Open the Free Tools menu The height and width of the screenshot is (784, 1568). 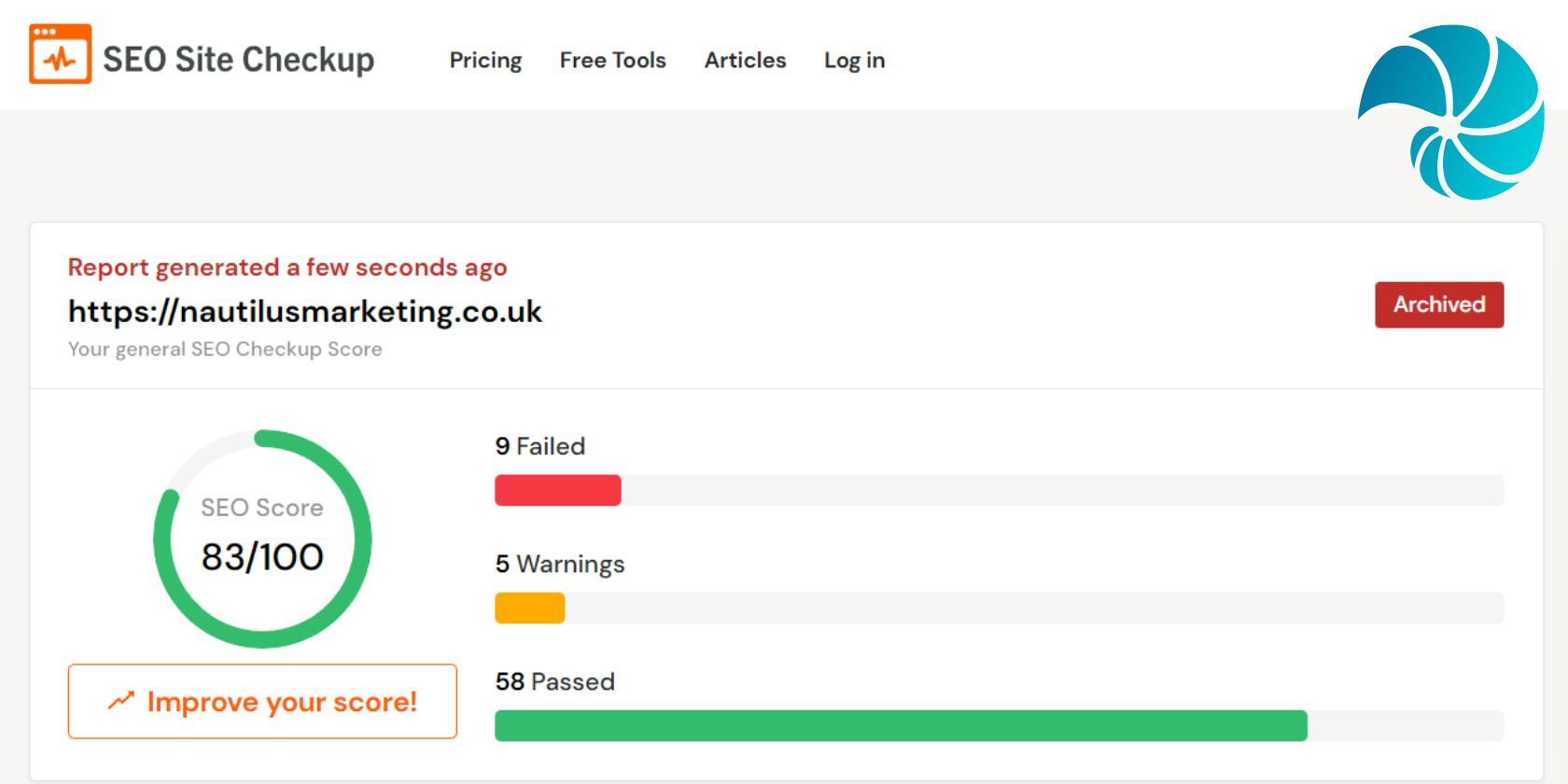(612, 61)
